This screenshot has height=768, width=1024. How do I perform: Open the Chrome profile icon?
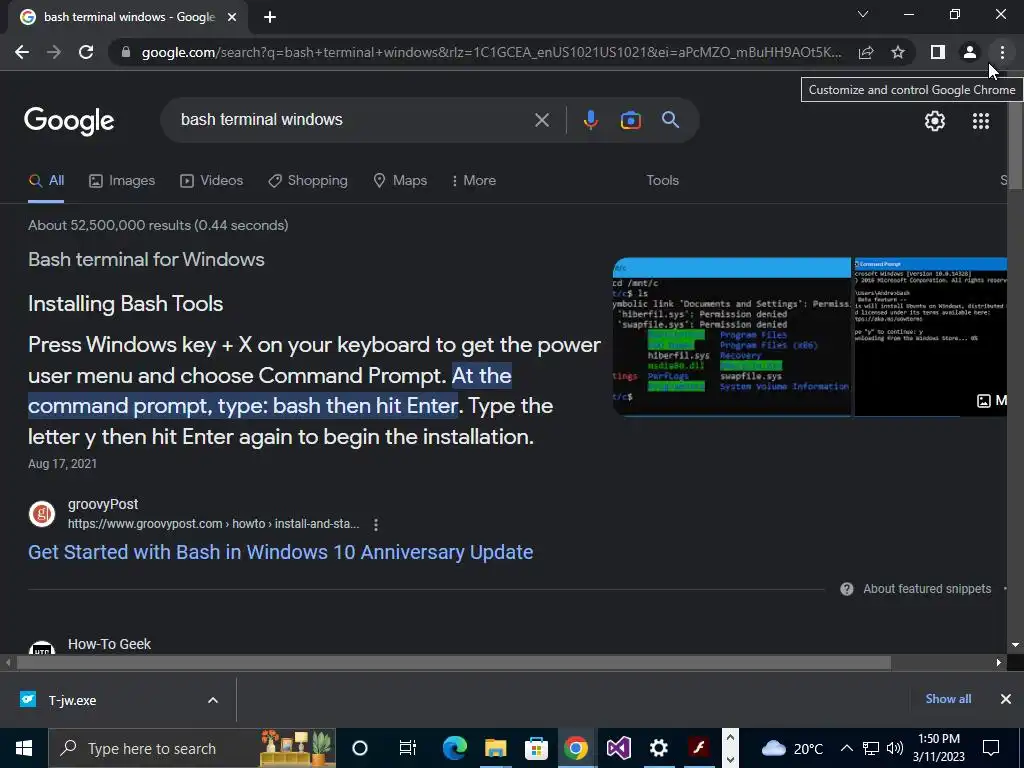click(970, 52)
